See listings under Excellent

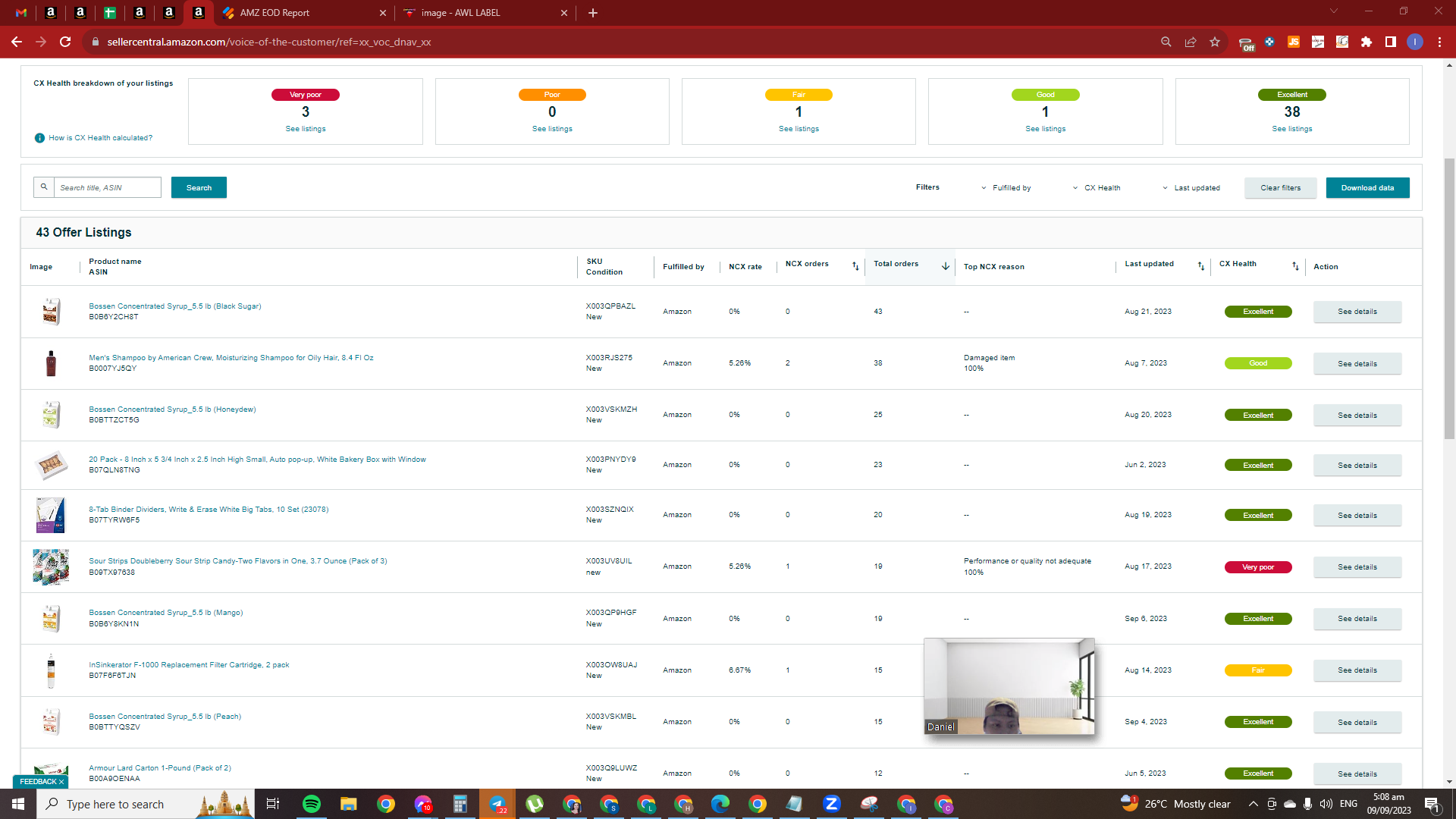click(1292, 129)
